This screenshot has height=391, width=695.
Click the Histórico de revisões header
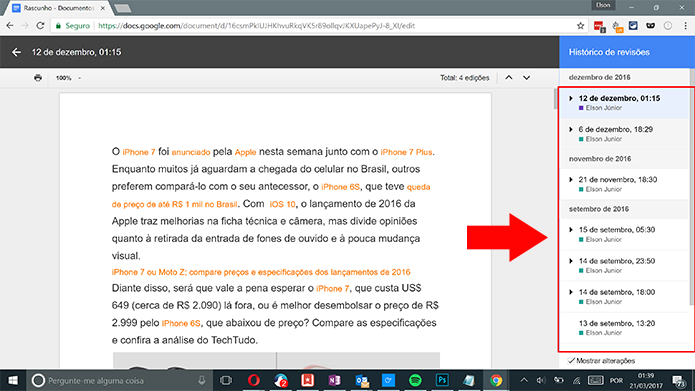609,52
